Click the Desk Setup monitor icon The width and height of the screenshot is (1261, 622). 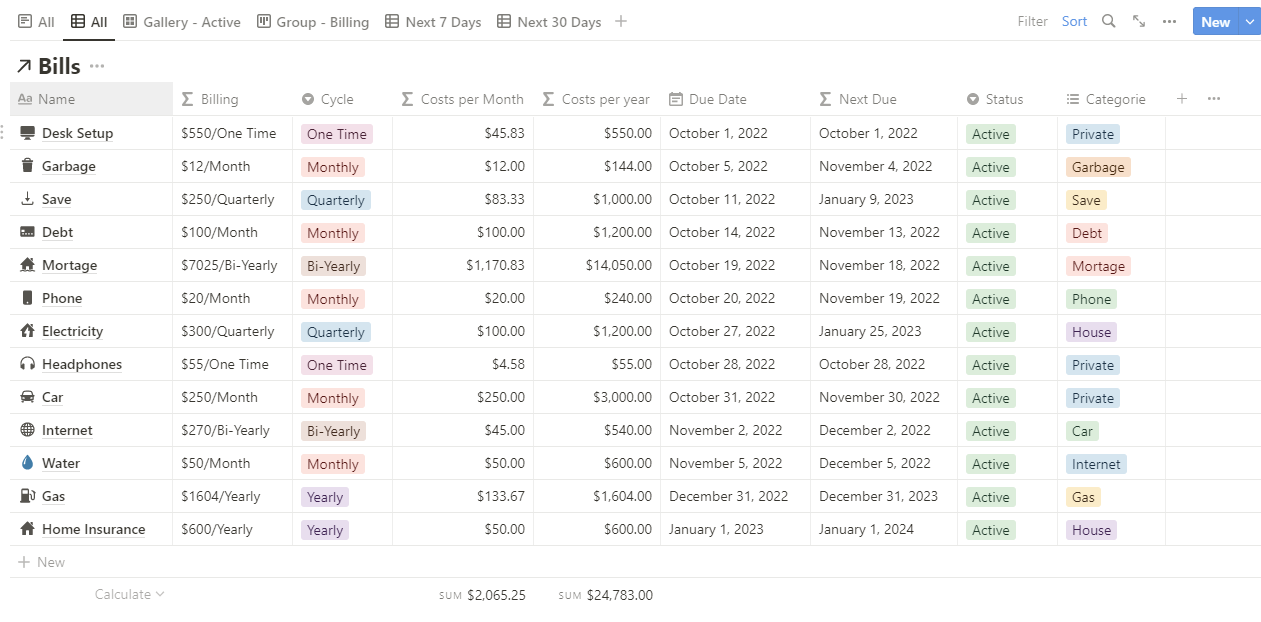(x=27, y=133)
